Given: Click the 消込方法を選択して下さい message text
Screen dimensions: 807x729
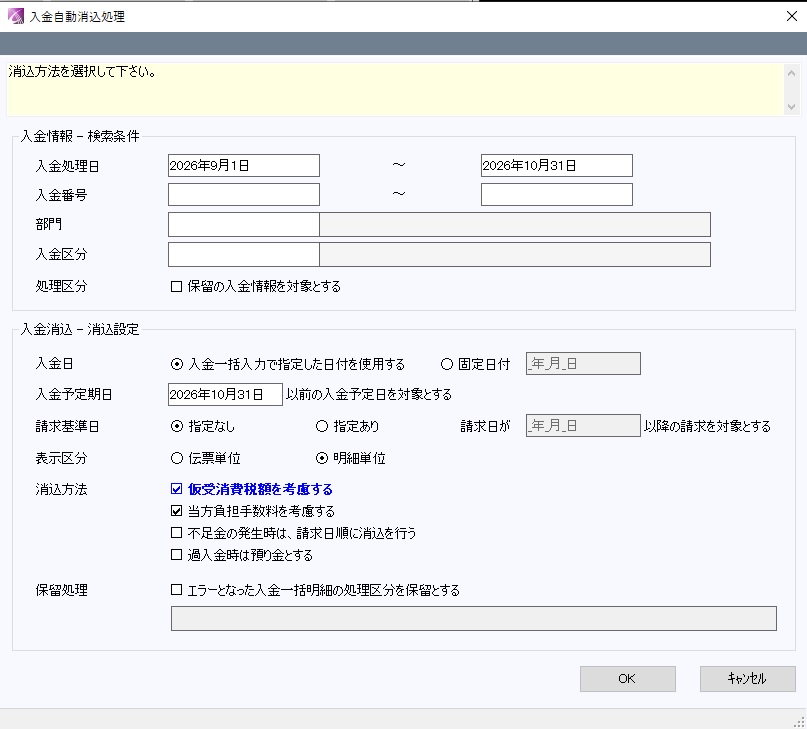Looking at the screenshot, I should [82, 72].
